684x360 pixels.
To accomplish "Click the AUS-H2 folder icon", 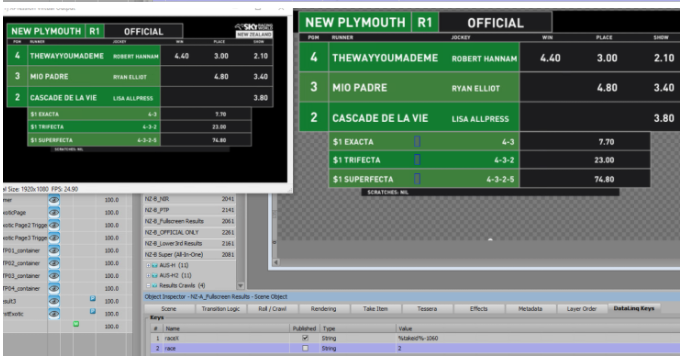I will pos(154,275).
